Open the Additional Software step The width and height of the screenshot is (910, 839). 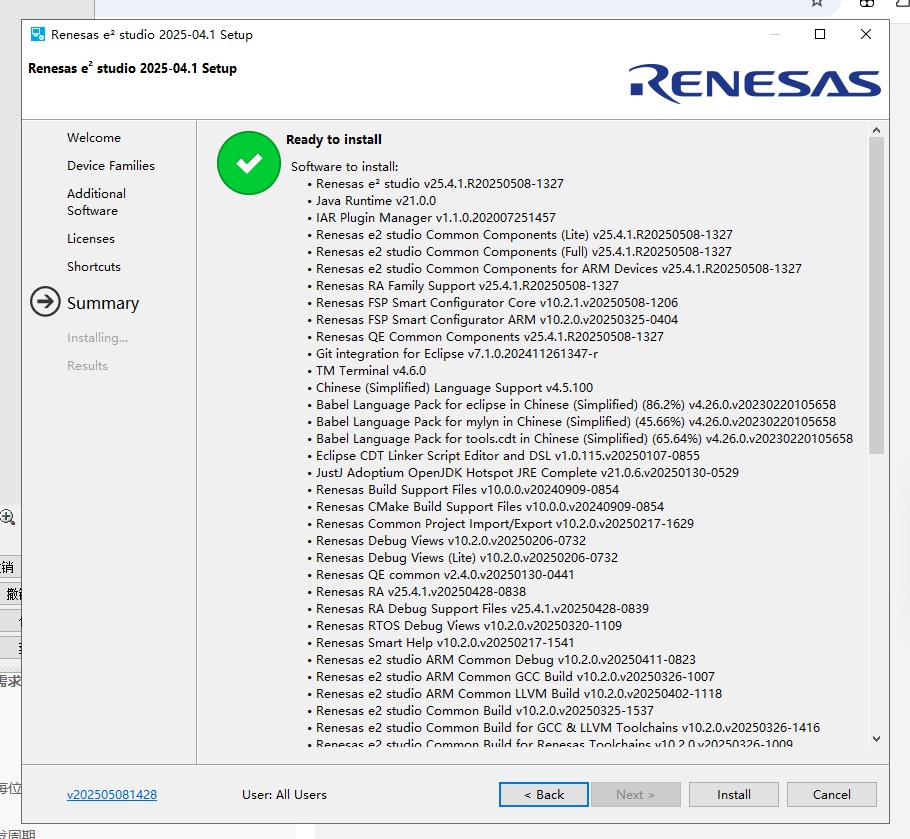pyautogui.click(x=96, y=202)
